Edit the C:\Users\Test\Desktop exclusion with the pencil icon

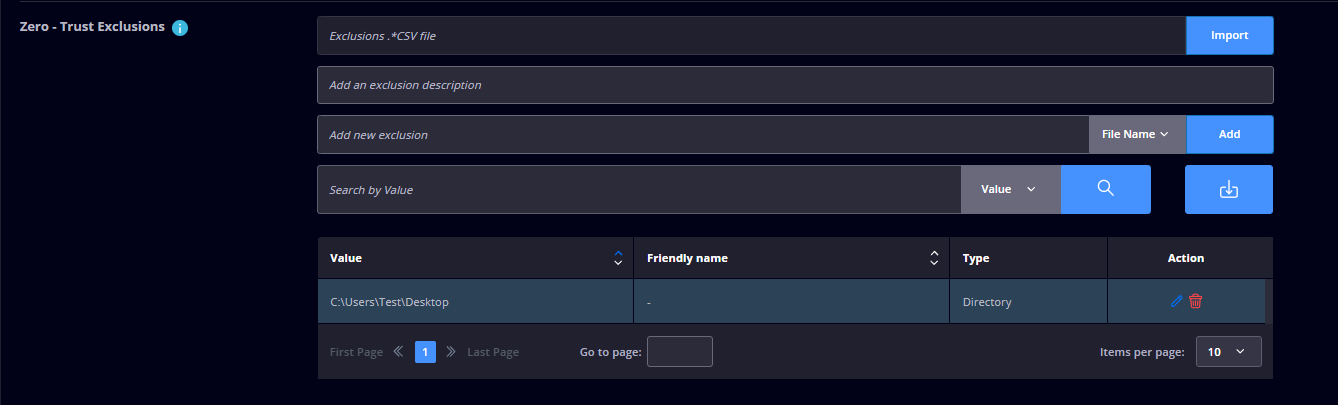[x=1176, y=301]
